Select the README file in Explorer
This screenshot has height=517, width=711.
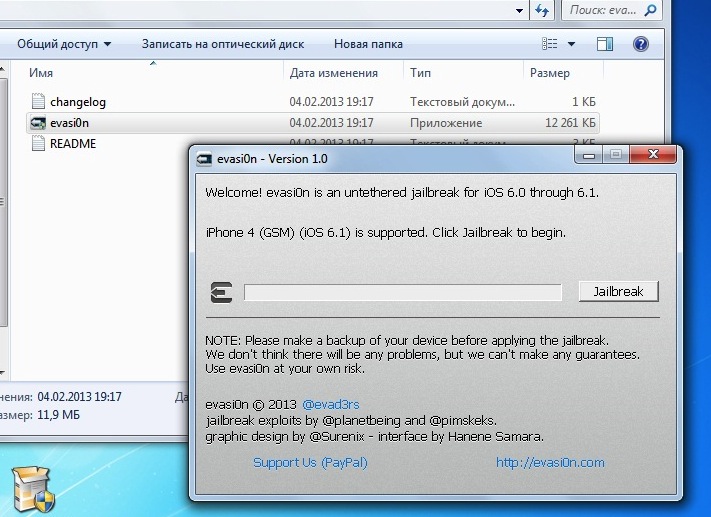pos(73,144)
